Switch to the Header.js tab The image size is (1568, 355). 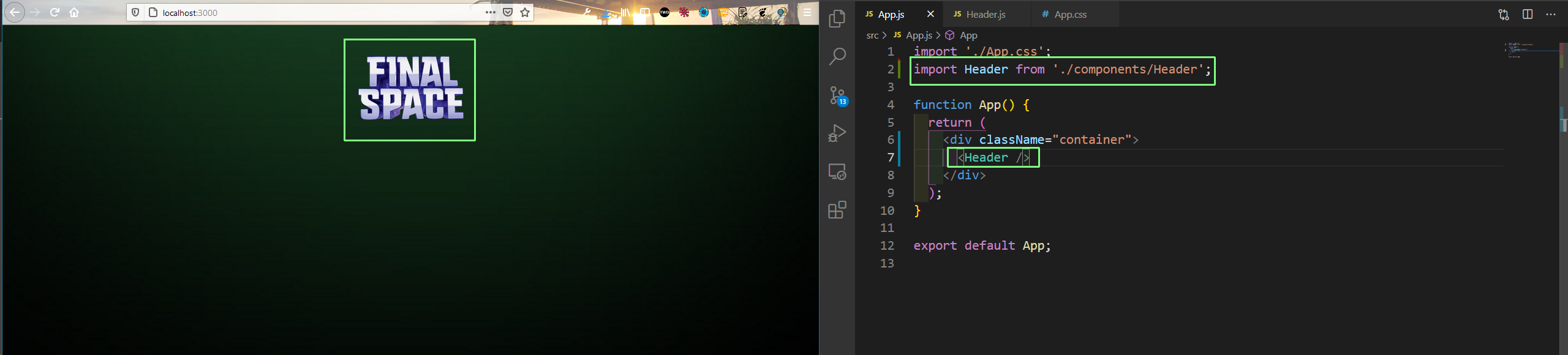click(986, 14)
